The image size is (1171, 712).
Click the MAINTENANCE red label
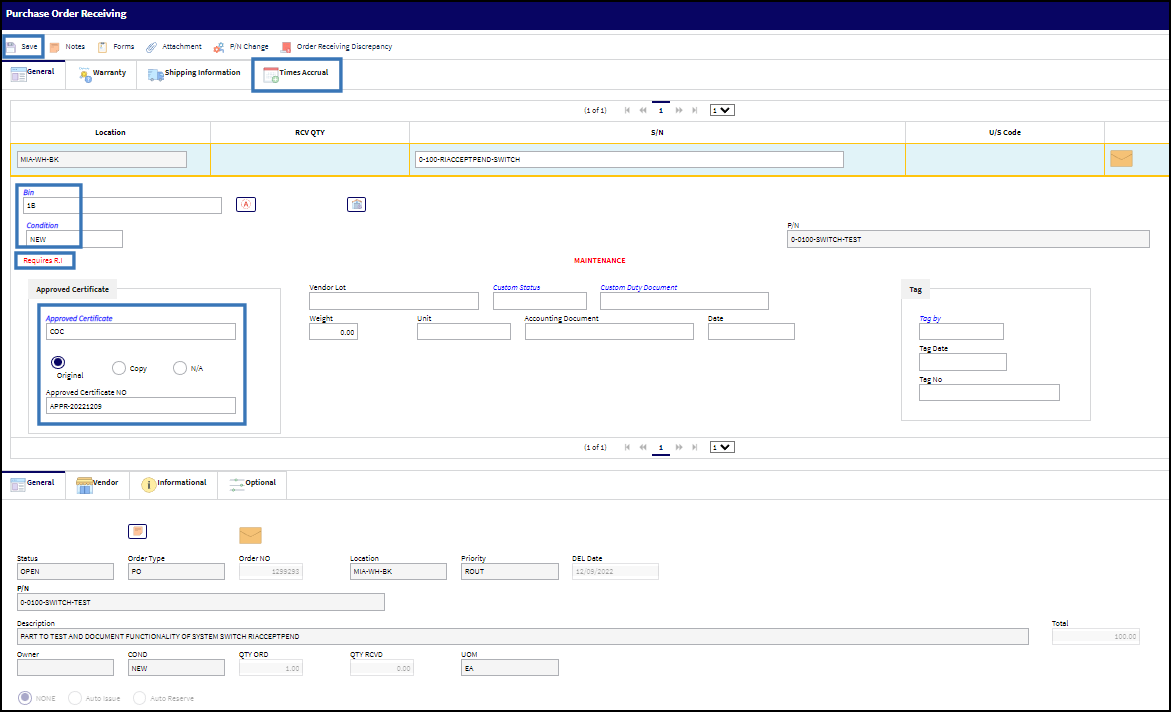(x=600, y=261)
